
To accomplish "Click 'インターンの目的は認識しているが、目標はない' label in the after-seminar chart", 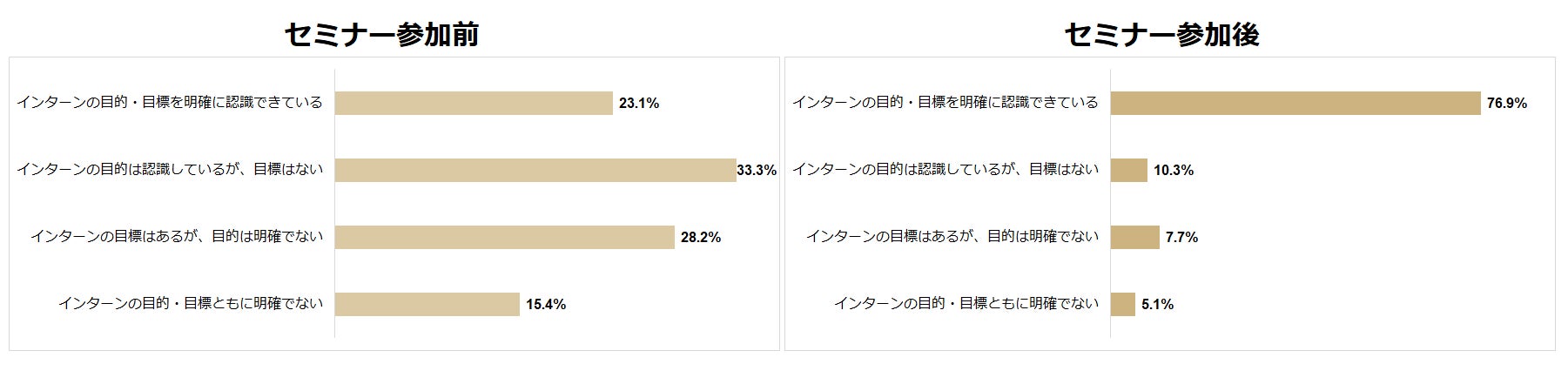I will (x=946, y=170).
